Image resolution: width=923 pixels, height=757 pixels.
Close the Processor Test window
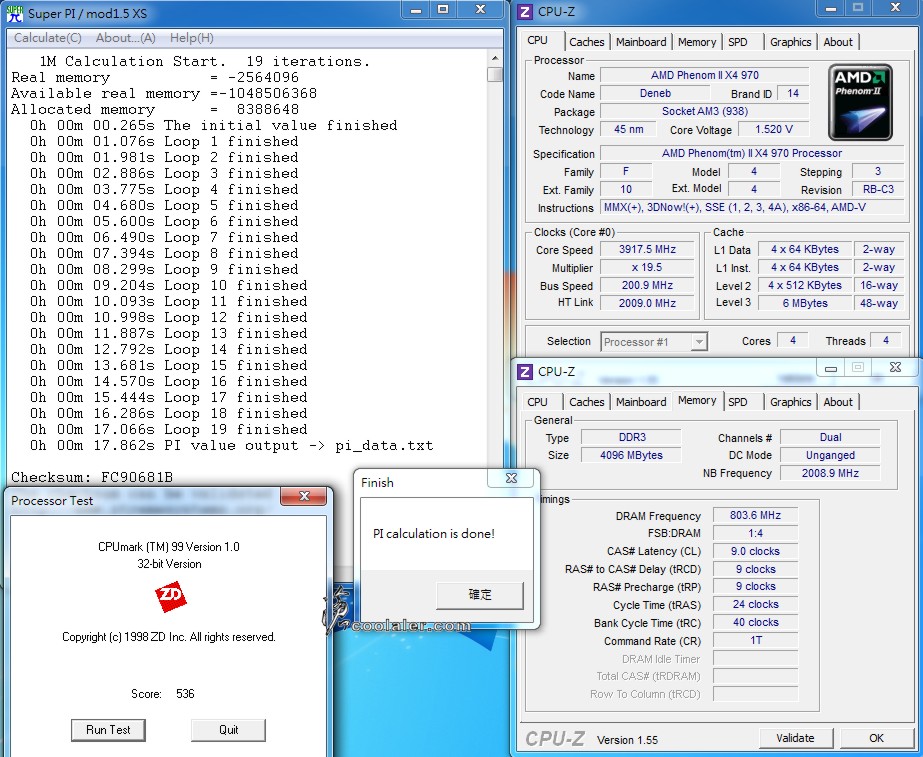point(304,496)
